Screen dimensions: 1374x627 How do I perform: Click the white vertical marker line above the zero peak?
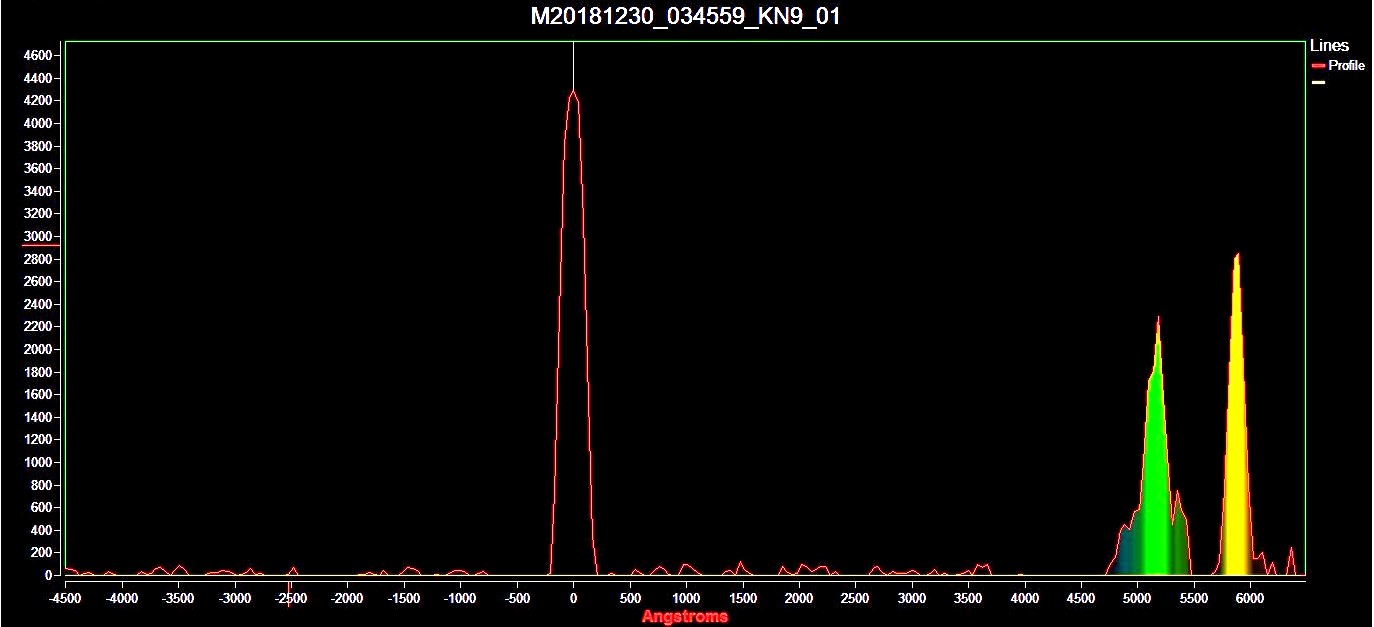pyautogui.click(x=573, y=65)
